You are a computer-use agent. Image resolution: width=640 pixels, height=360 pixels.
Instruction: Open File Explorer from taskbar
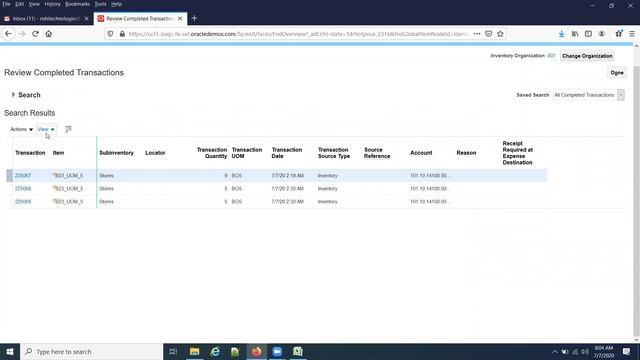195,351
